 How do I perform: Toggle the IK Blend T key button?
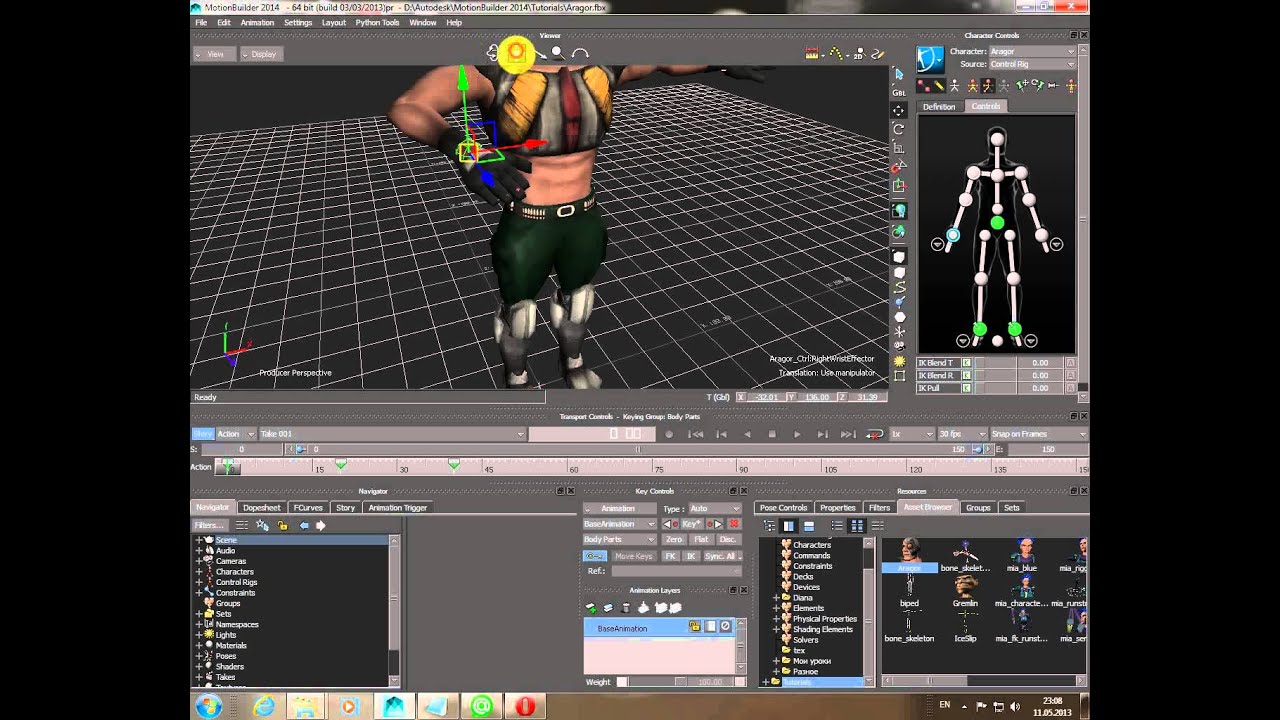pyautogui.click(x=966, y=363)
